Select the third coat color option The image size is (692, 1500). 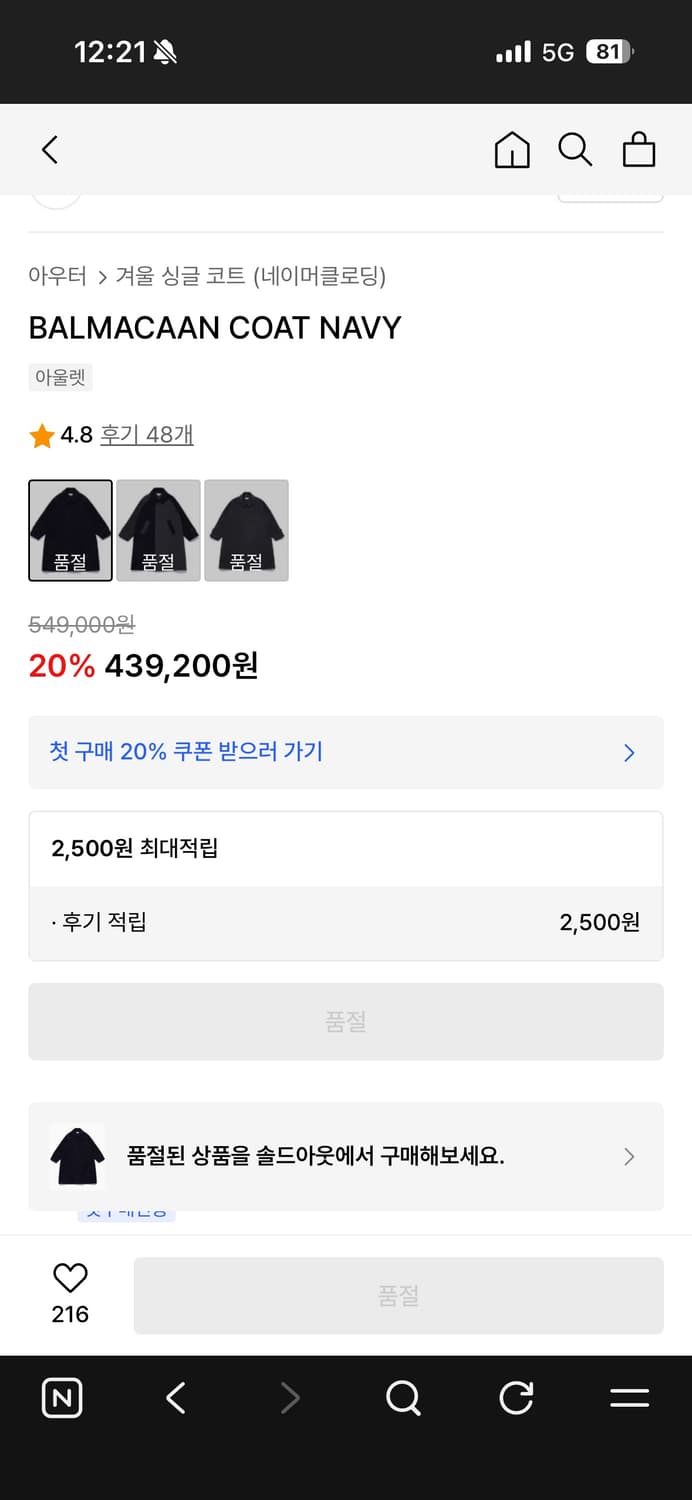[246, 530]
